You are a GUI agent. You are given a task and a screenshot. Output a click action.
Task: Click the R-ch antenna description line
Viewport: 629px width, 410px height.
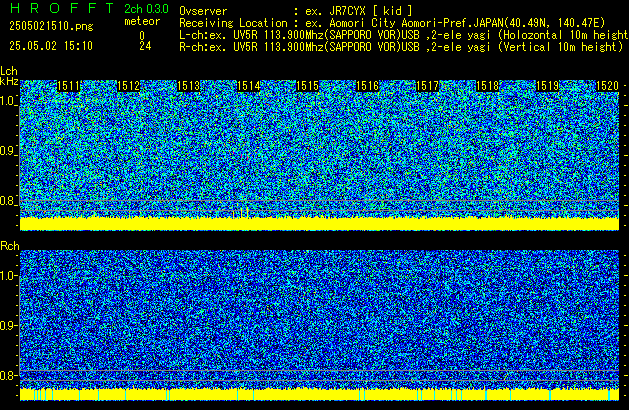click(401, 47)
